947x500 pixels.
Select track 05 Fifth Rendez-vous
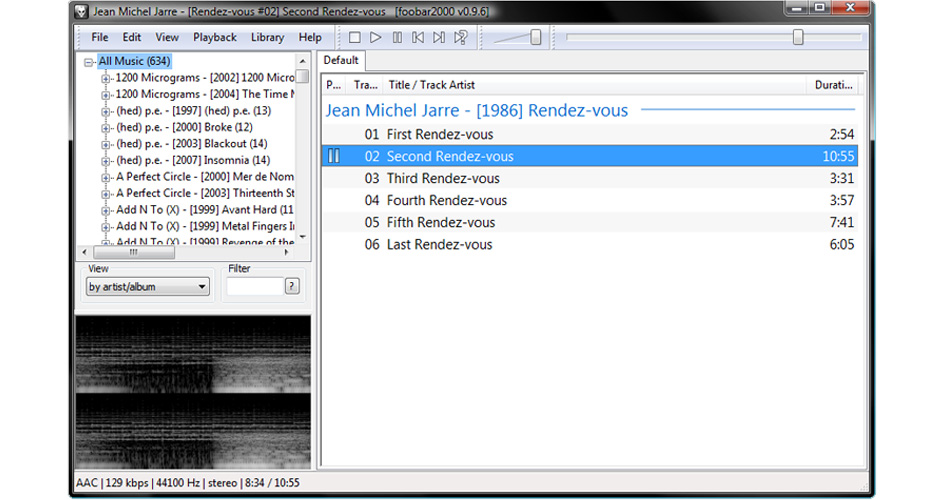pyautogui.click(x=589, y=222)
